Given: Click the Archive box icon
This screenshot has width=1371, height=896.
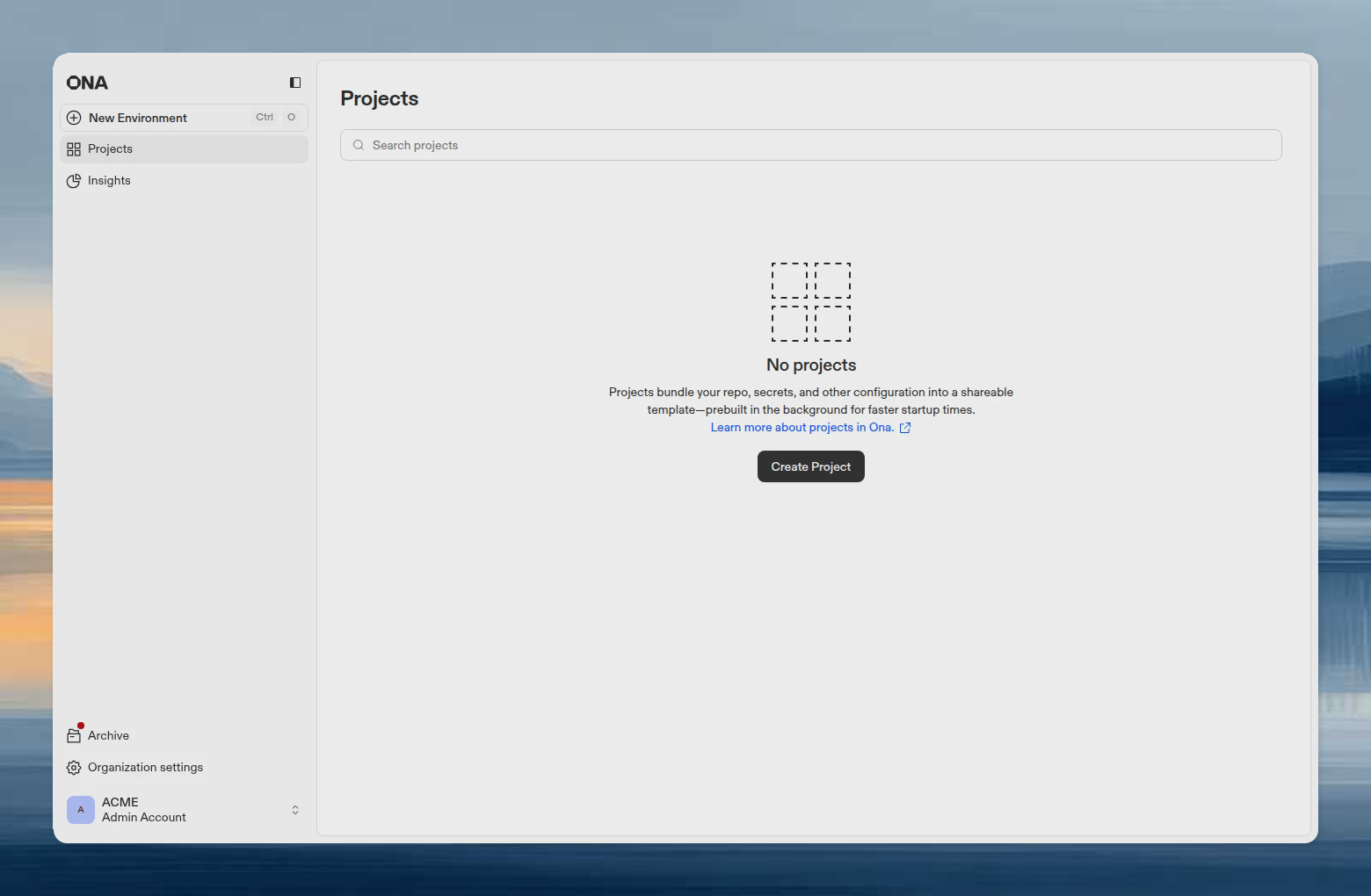Looking at the screenshot, I should tap(74, 735).
